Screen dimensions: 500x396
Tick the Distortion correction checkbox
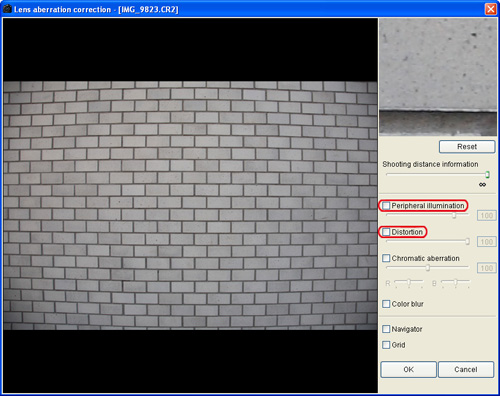coord(386,232)
